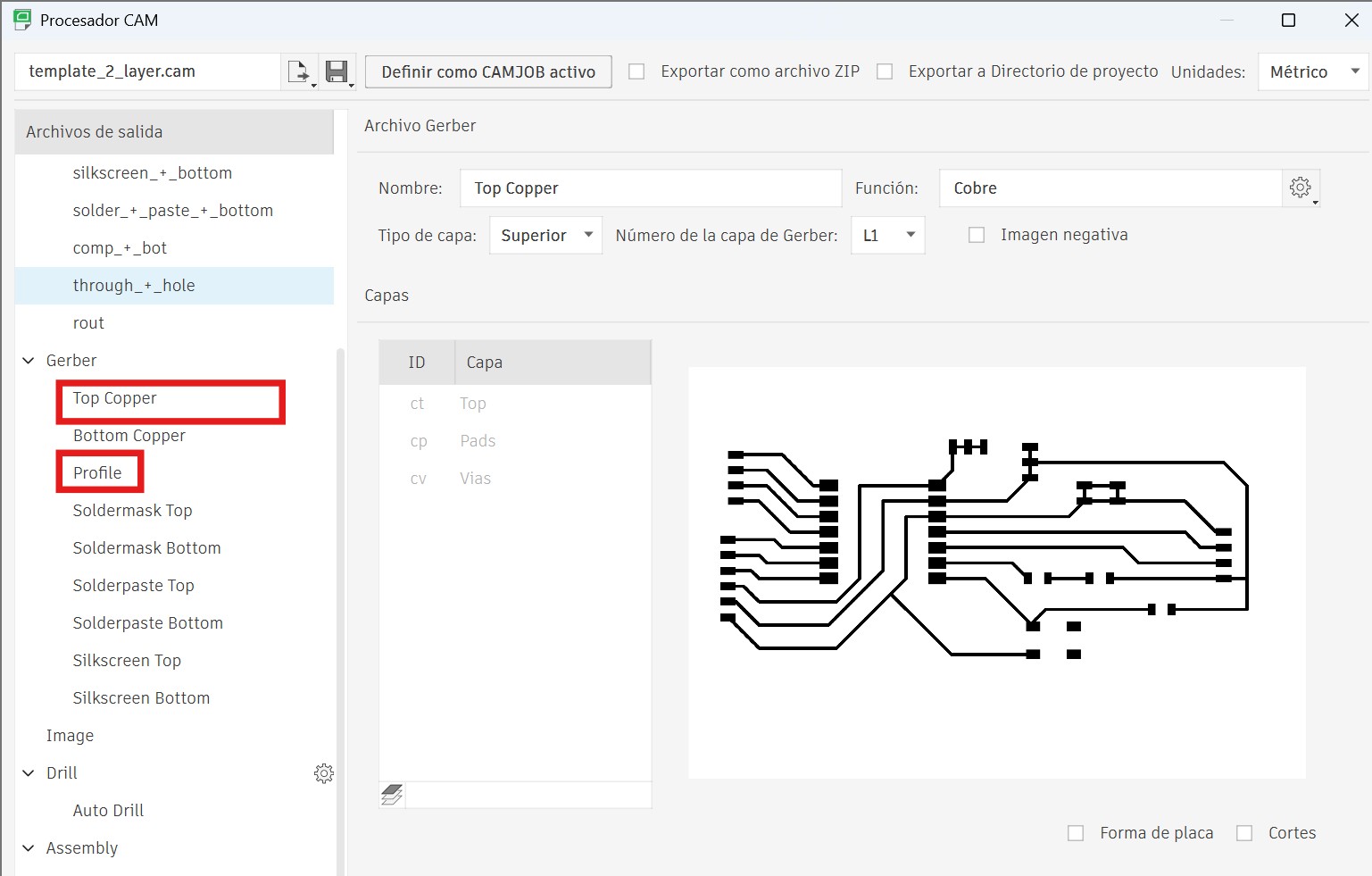Select the rout entry
Screen dimensions: 1372x876
(88, 323)
